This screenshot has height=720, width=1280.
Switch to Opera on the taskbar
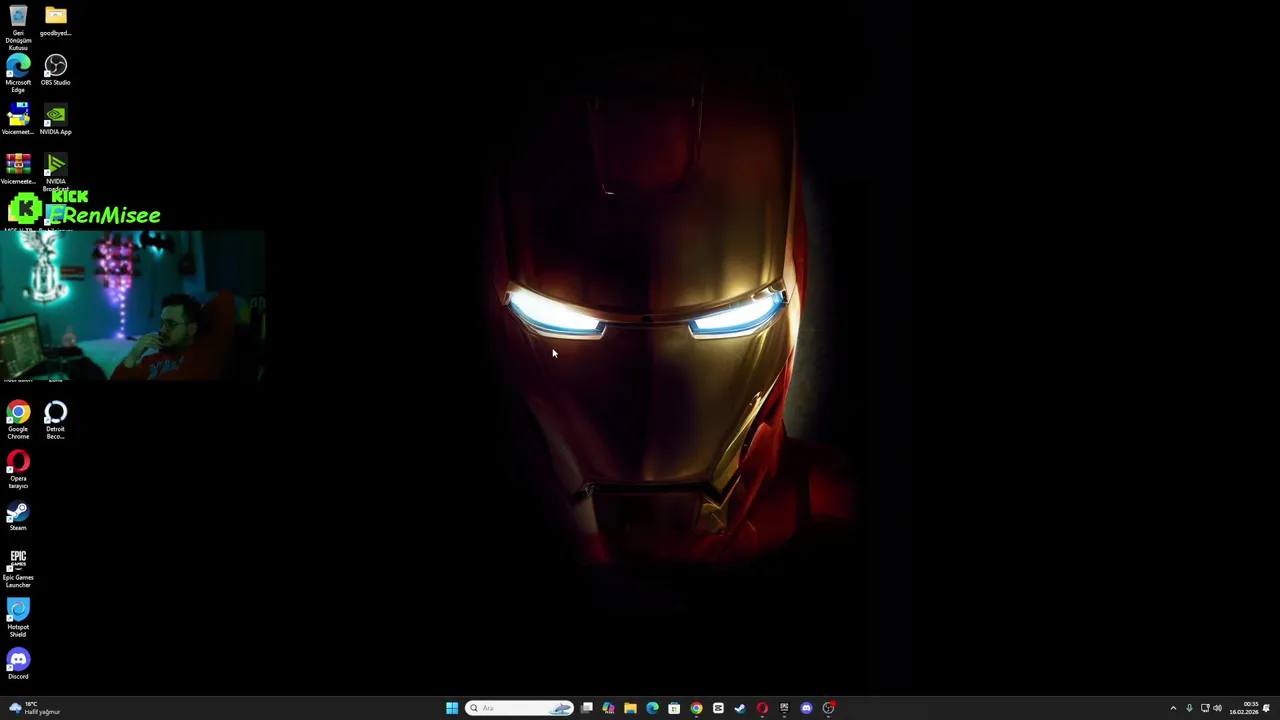click(x=762, y=708)
